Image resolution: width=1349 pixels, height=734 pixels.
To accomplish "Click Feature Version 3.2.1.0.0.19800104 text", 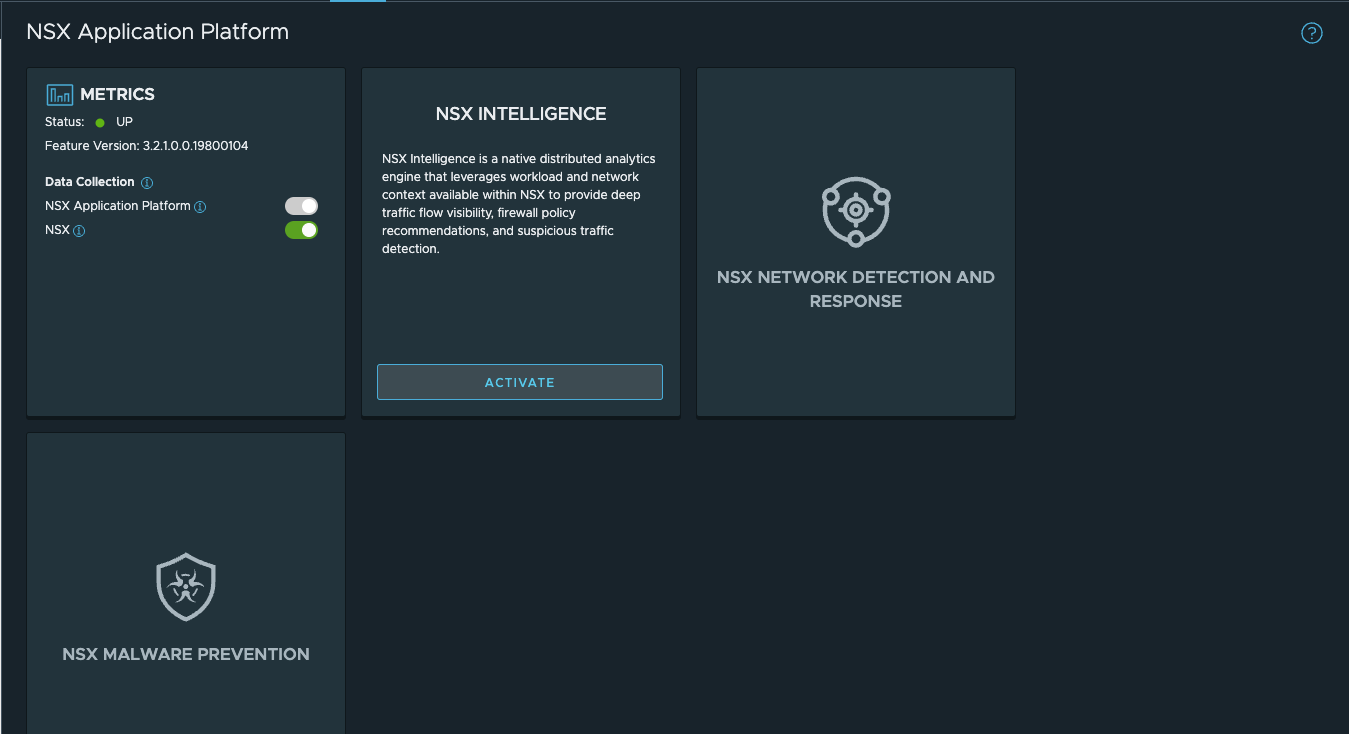I will pos(147,146).
